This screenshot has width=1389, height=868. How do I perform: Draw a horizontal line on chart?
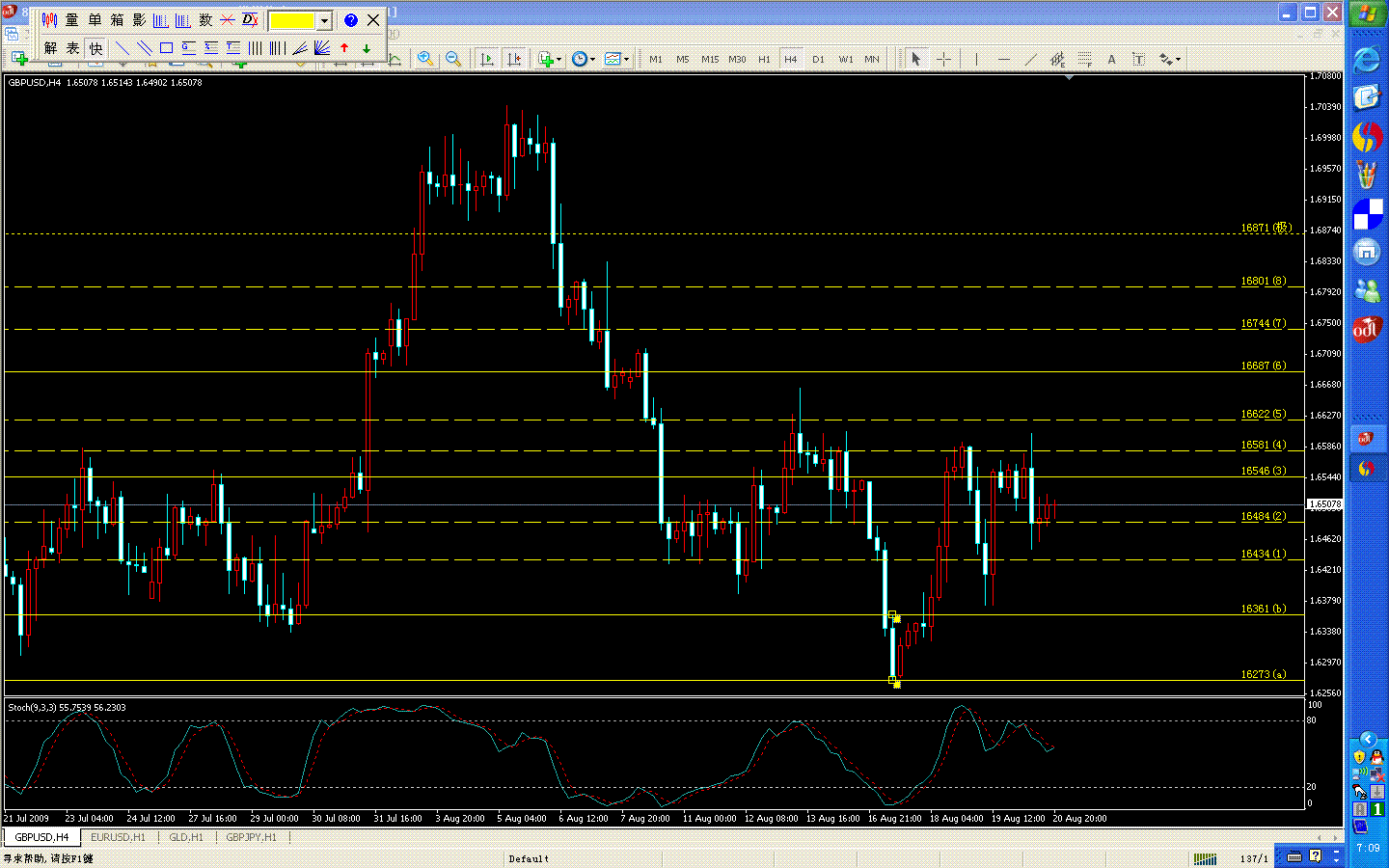tap(1003, 59)
